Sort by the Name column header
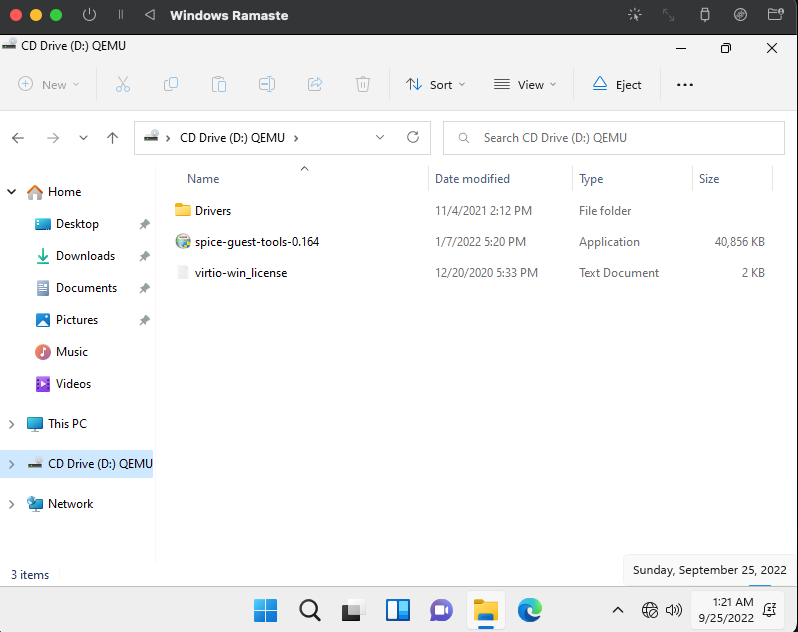The width and height of the screenshot is (798, 632). pos(203,179)
